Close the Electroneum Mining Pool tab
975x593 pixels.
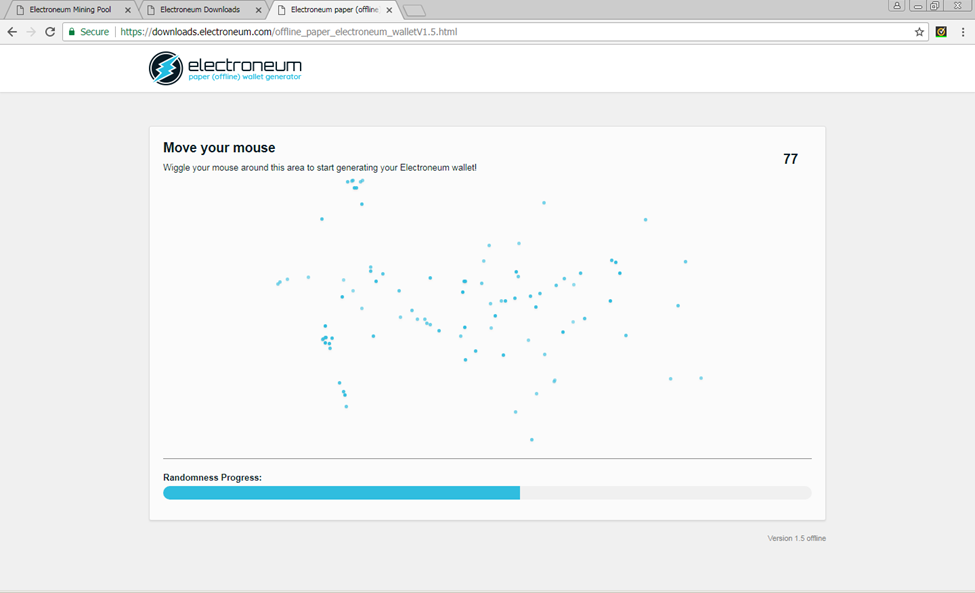tap(128, 10)
